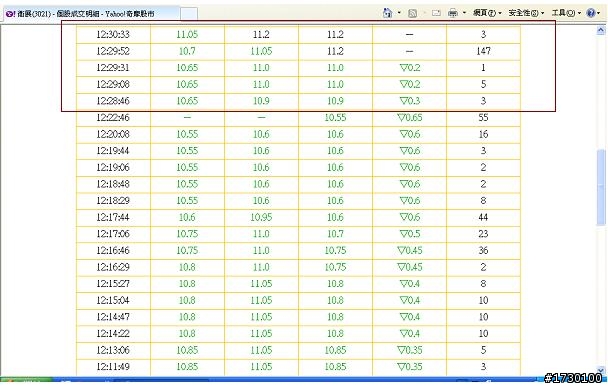The width and height of the screenshot is (608, 386).
Task: Click volume 147 in the 12:29:52 row
Action: point(483,51)
